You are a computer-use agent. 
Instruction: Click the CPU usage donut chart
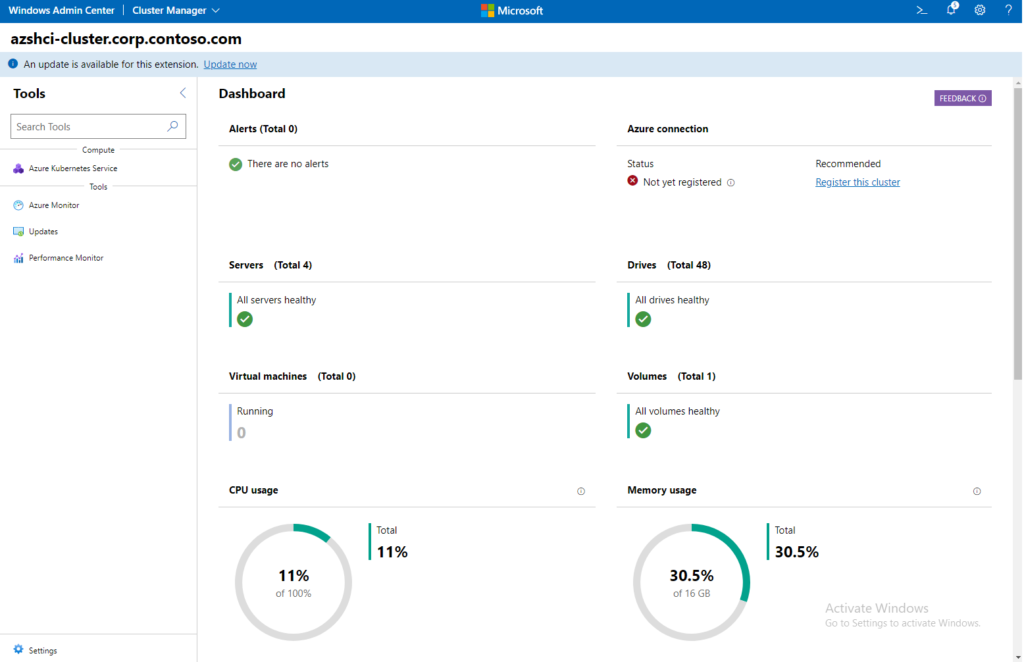[x=293, y=582]
